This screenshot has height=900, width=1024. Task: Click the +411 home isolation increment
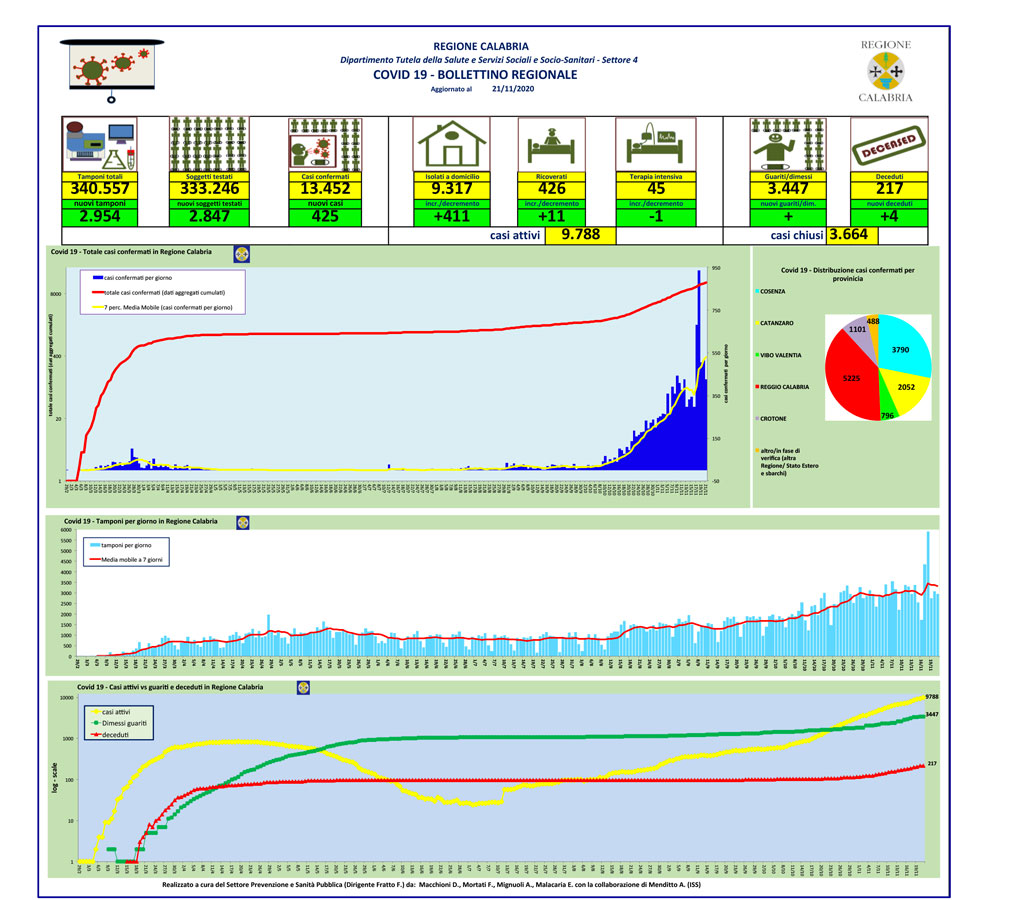pyautogui.click(x=452, y=217)
